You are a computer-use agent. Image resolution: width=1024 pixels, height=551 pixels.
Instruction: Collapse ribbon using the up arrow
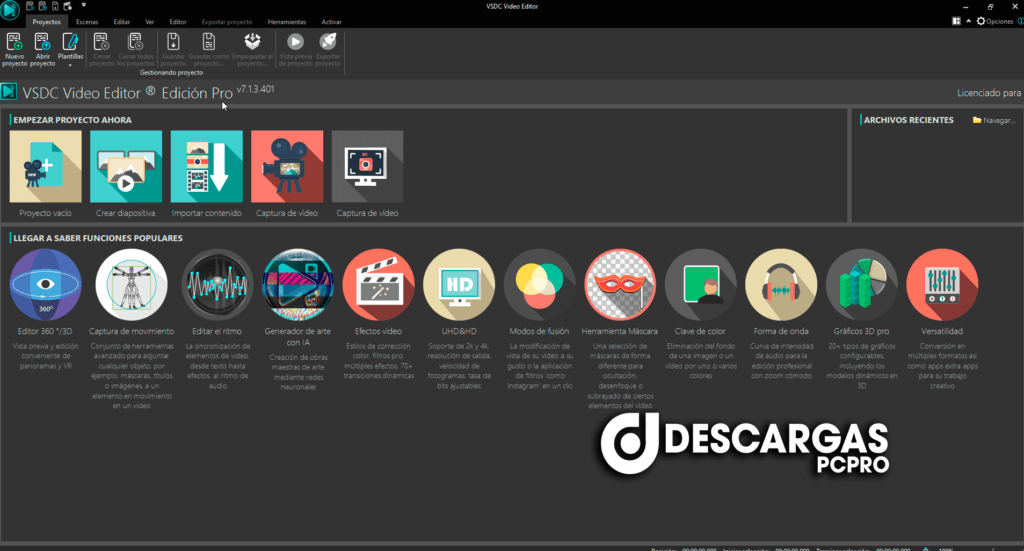point(968,22)
